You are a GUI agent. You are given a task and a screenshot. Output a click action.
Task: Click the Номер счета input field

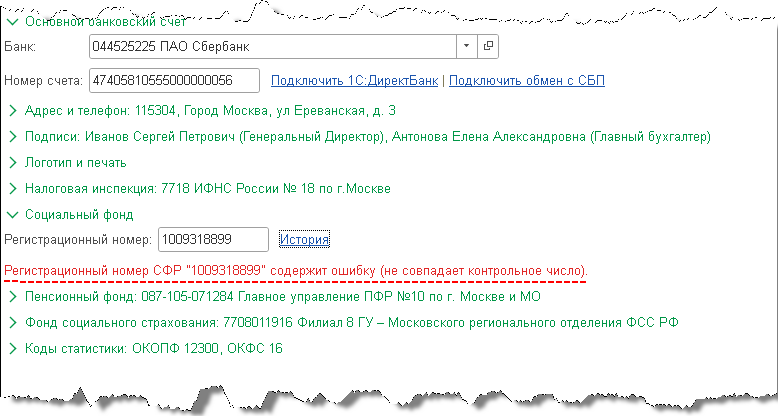tap(174, 80)
